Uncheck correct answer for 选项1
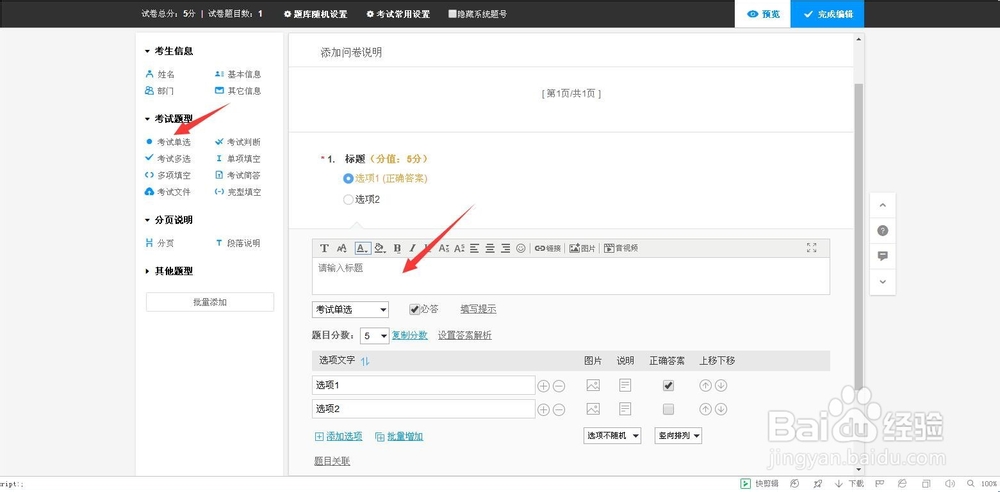 click(668, 385)
